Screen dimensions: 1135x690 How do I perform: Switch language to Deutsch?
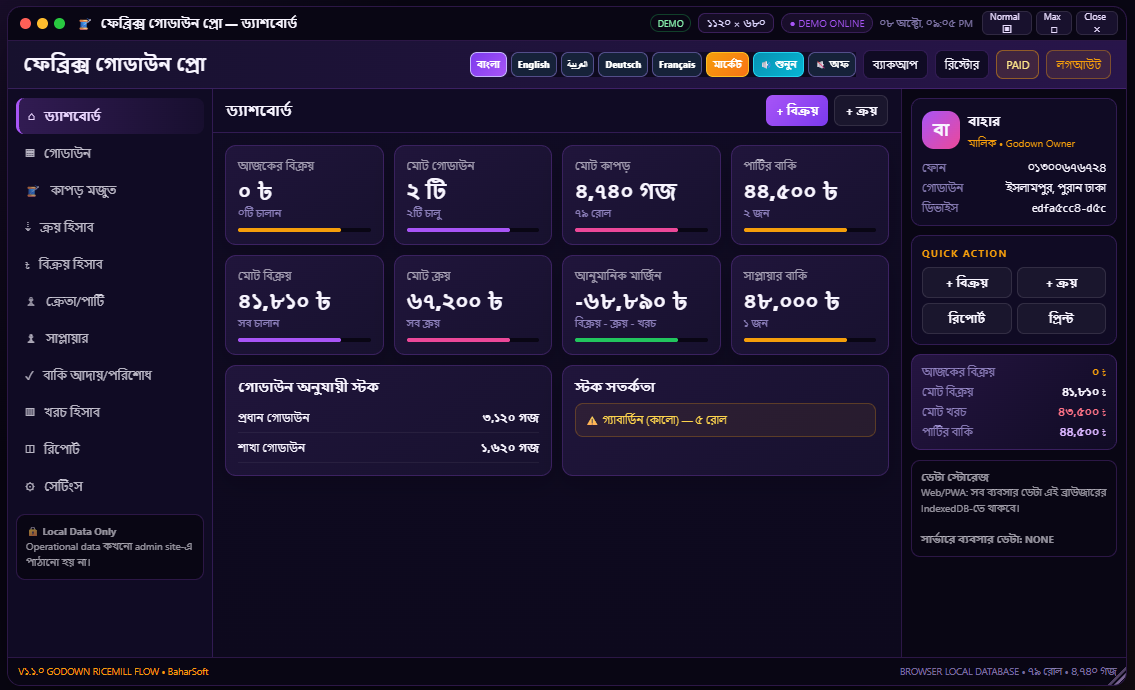(623, 64)
